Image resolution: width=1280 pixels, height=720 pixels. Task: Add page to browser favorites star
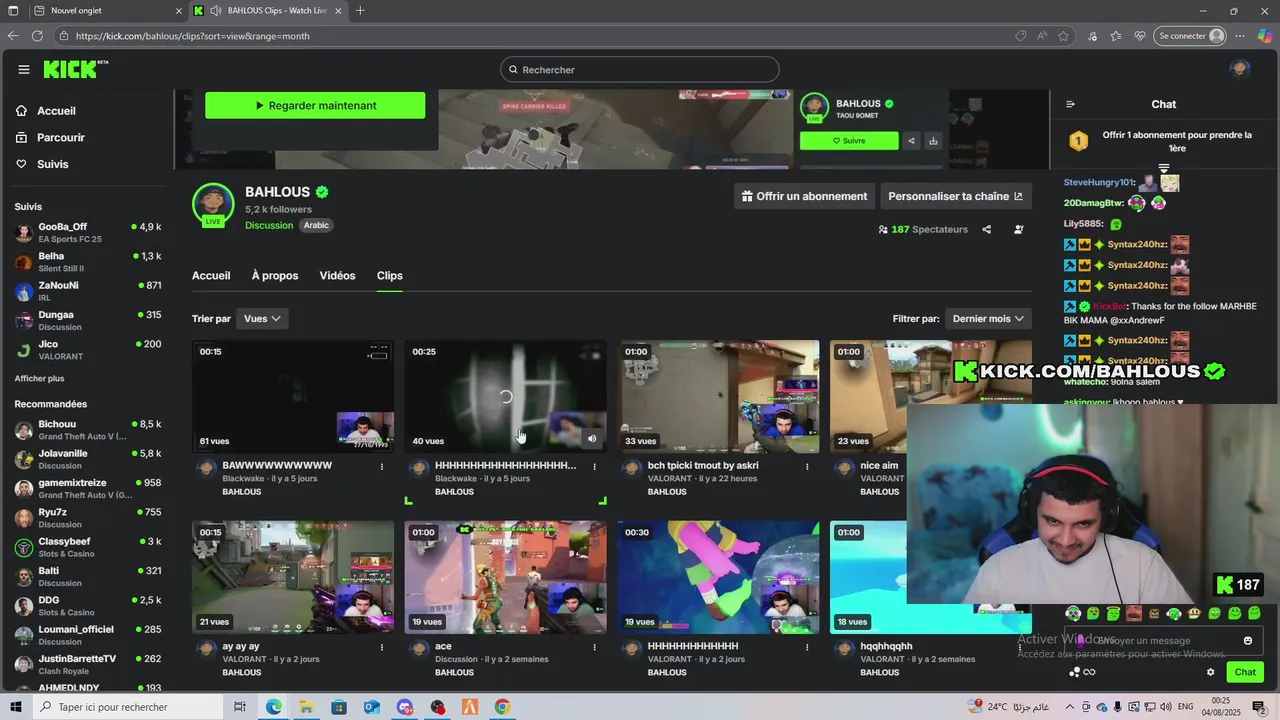(x=1064, y=36)
